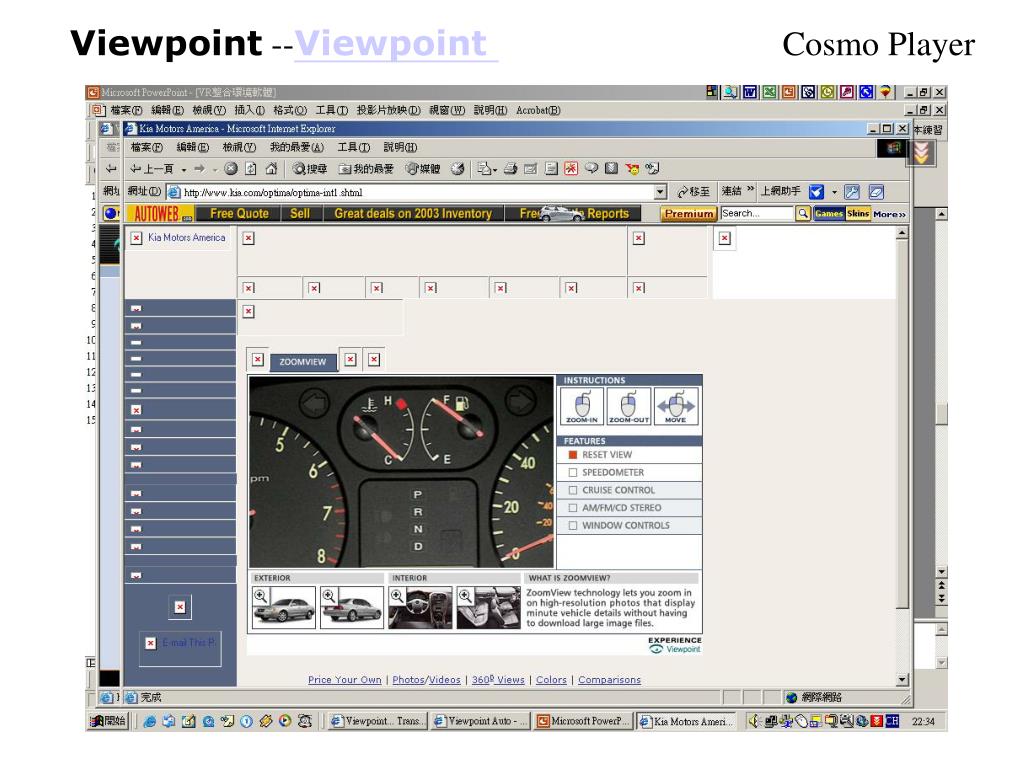Check the Cruise Control feature box
Image resolution: width=1024 pixels, height=768 pixels.
573,490
